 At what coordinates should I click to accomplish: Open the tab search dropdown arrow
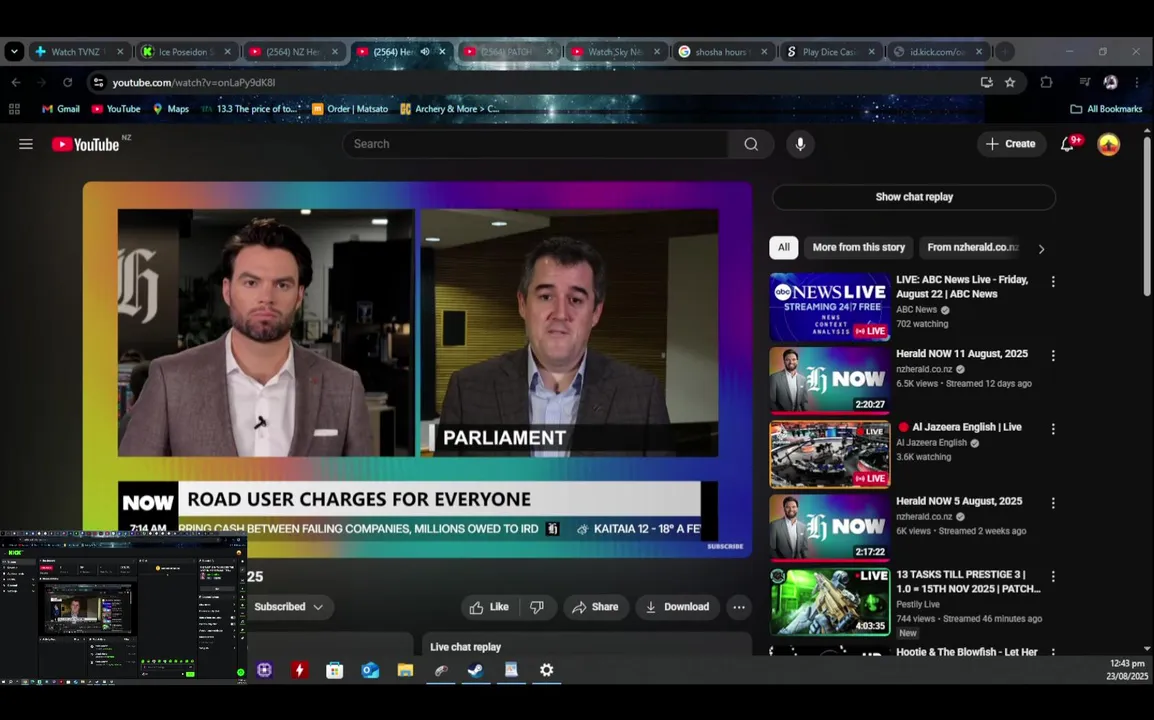[14, 52]
